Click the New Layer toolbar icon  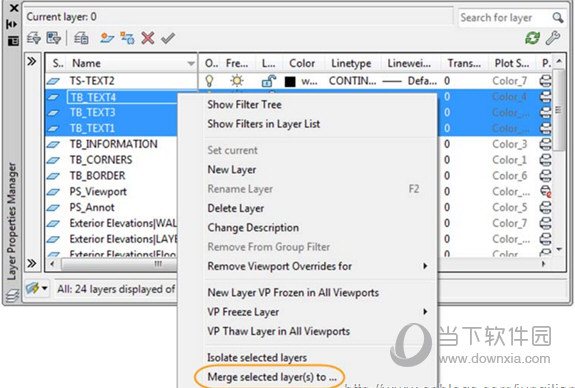107,38
